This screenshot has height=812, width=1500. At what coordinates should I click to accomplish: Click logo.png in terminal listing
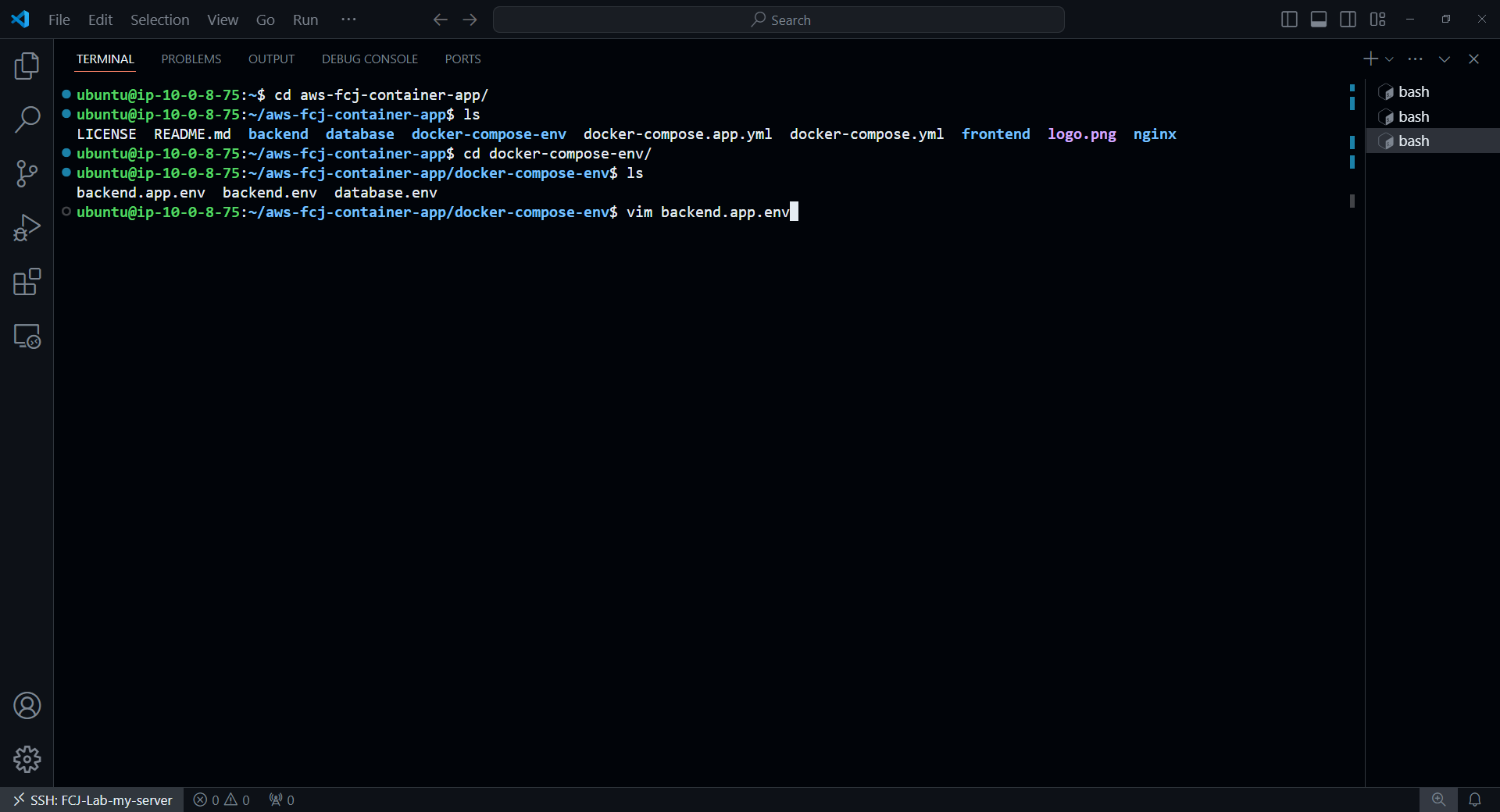coord(1082,134)
